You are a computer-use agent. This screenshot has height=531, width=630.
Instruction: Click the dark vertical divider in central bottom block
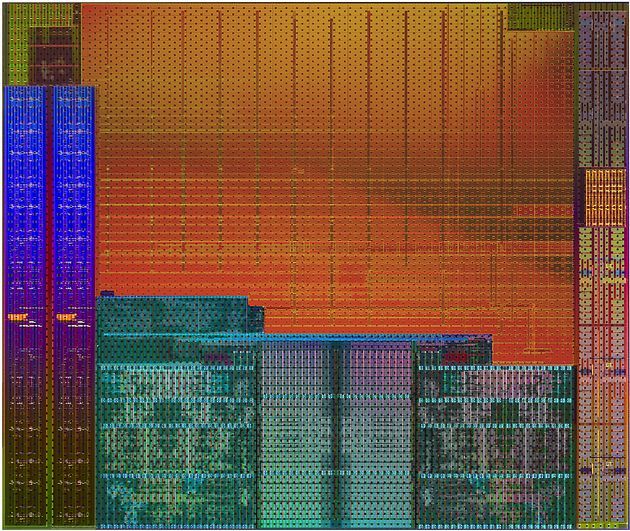[x=339, y=434]
